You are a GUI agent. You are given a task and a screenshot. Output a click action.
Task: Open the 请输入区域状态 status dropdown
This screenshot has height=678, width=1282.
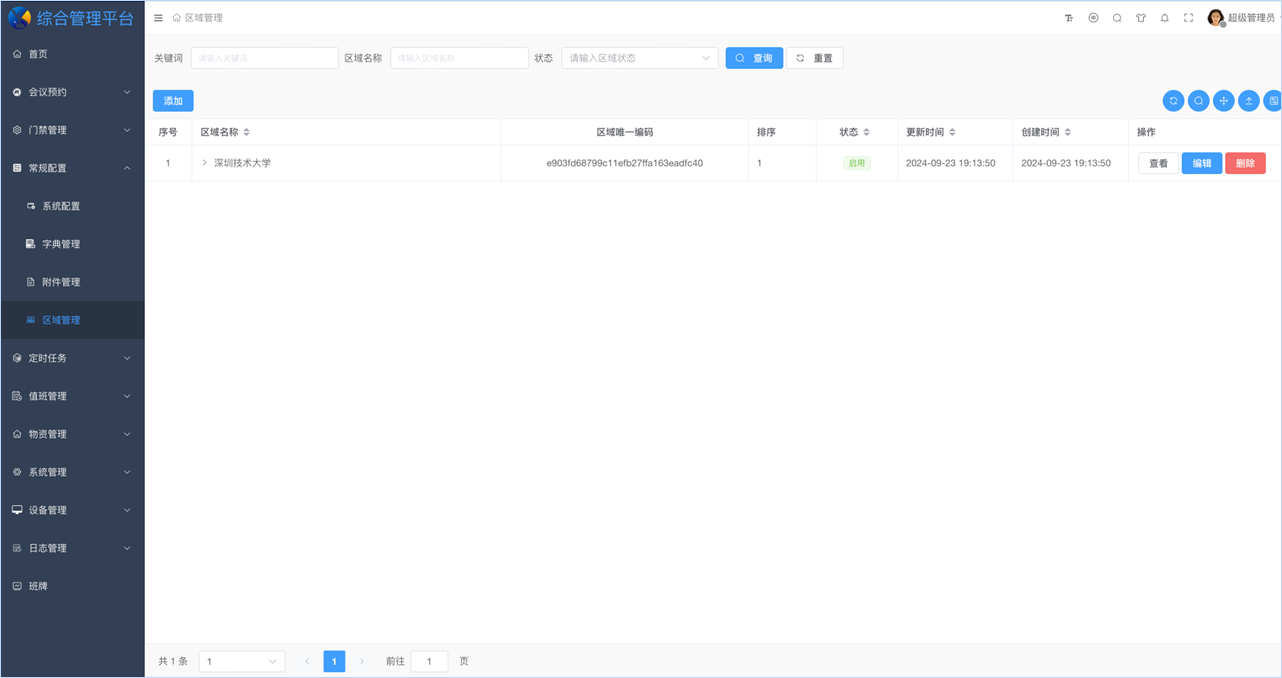(639, 57)
